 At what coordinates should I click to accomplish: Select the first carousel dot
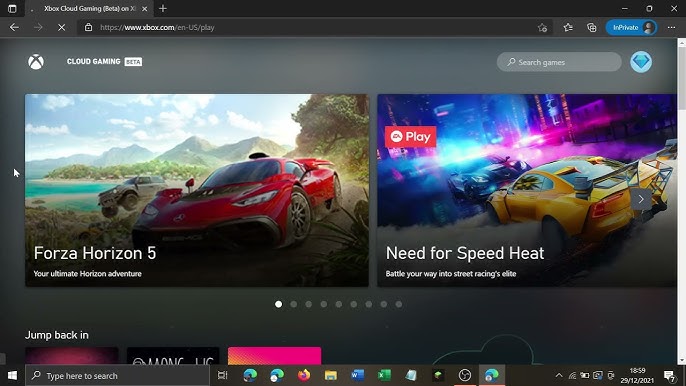(279, 304)
